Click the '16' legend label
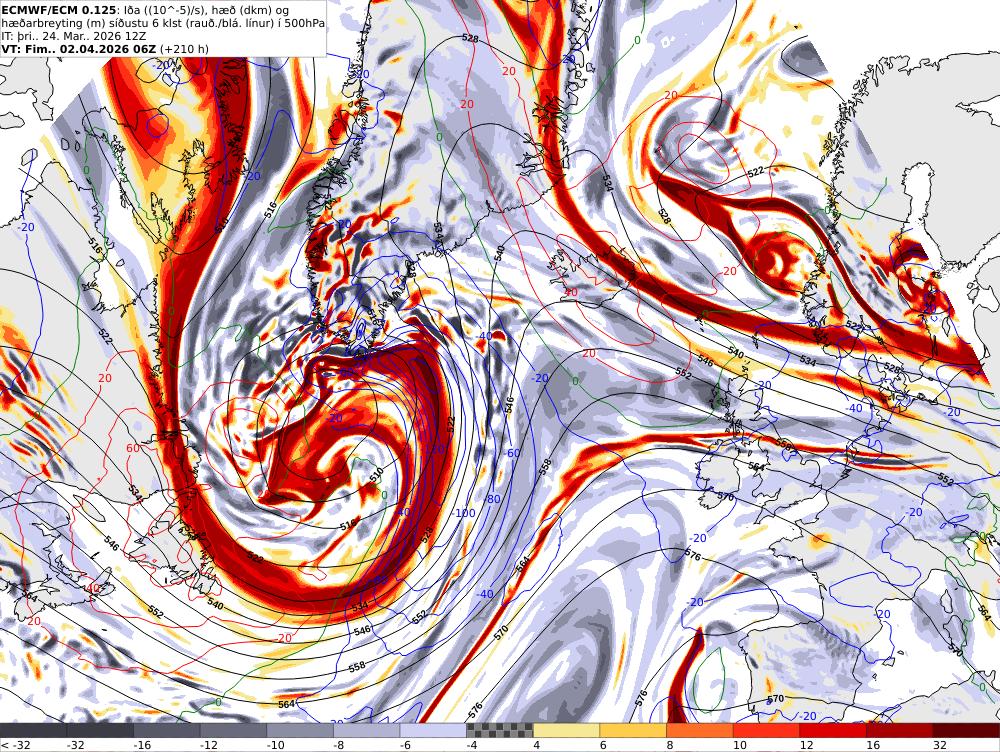1000x752 pixels. 873,745
